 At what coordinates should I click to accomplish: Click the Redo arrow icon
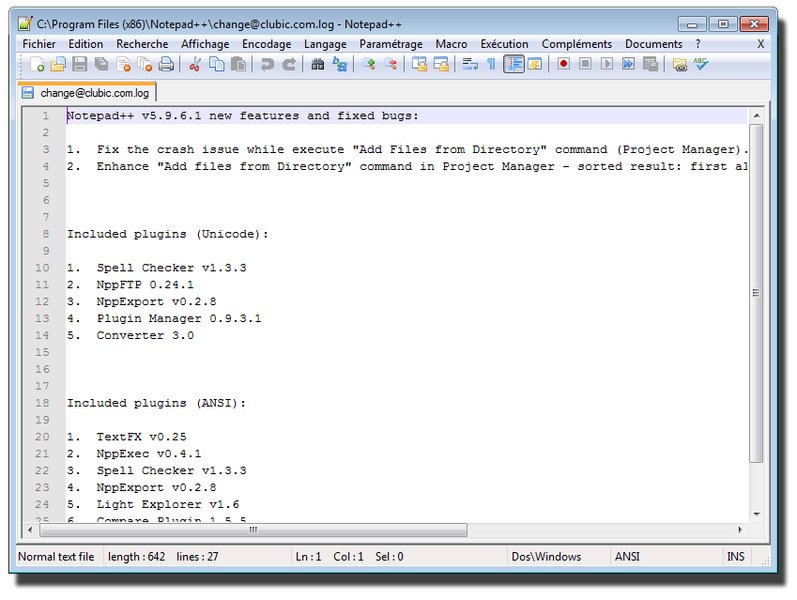289,65
